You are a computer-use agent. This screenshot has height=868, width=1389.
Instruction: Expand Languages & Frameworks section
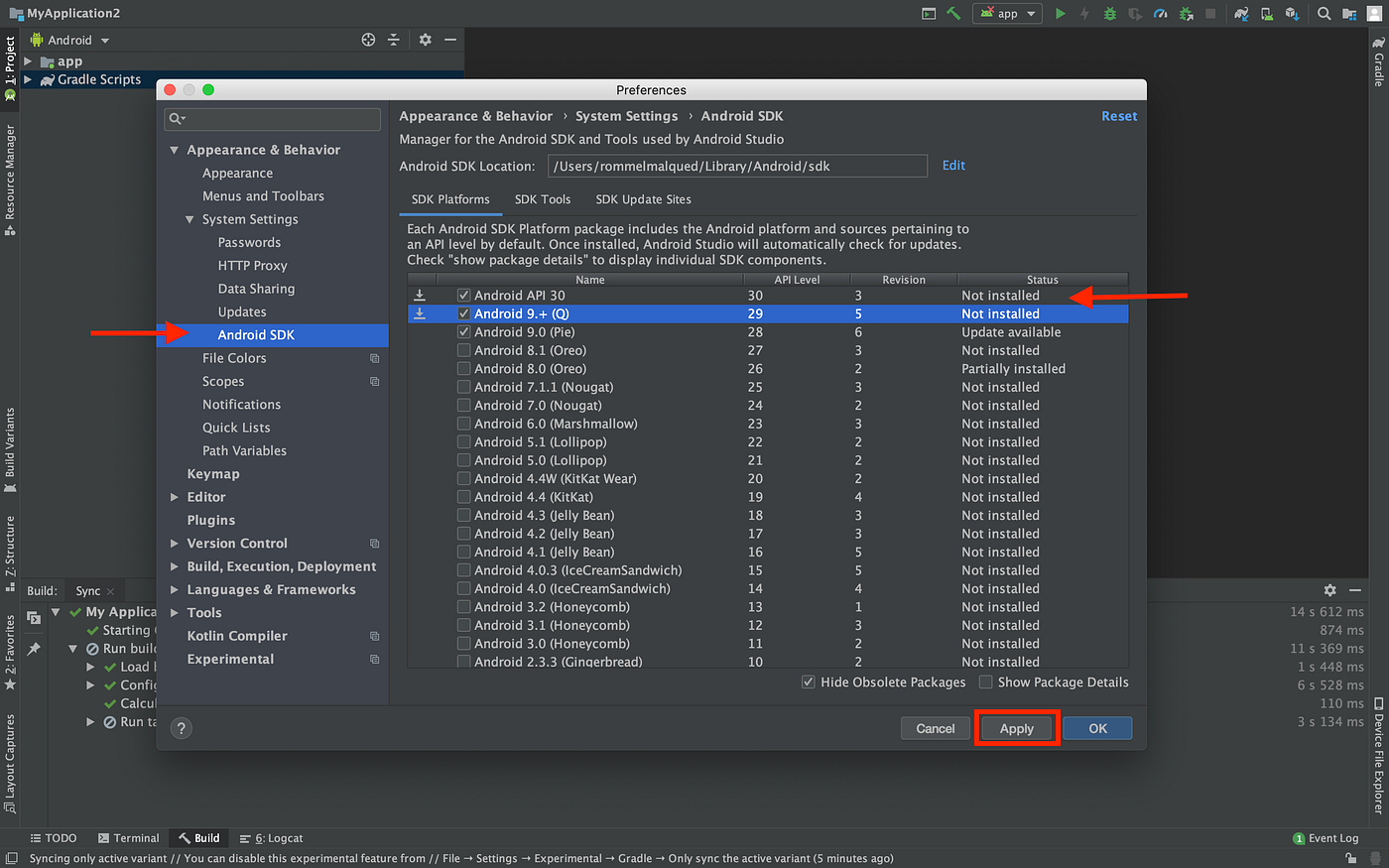click(x=175, y=589)
